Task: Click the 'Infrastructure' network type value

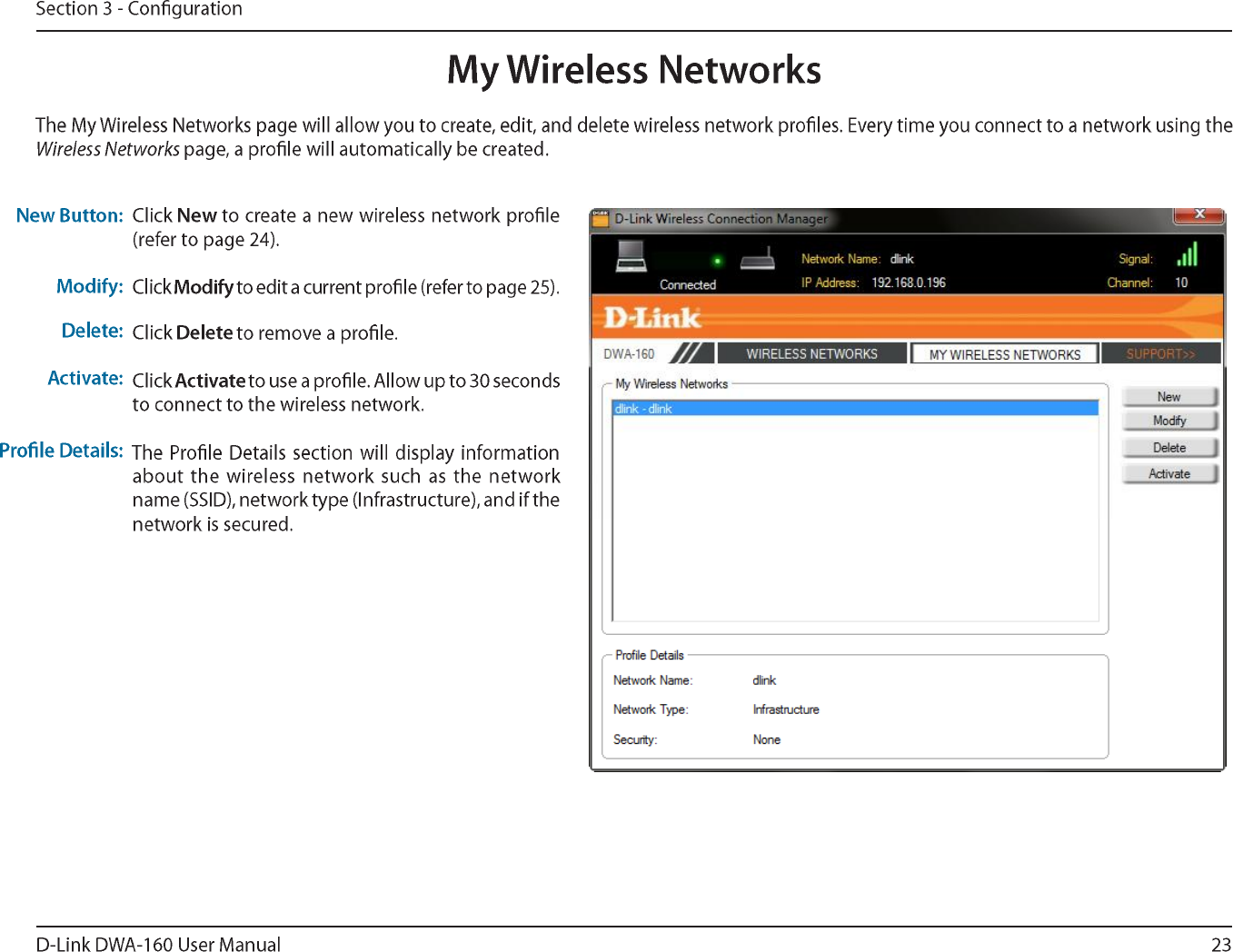Action: click(x=786, y=709)
